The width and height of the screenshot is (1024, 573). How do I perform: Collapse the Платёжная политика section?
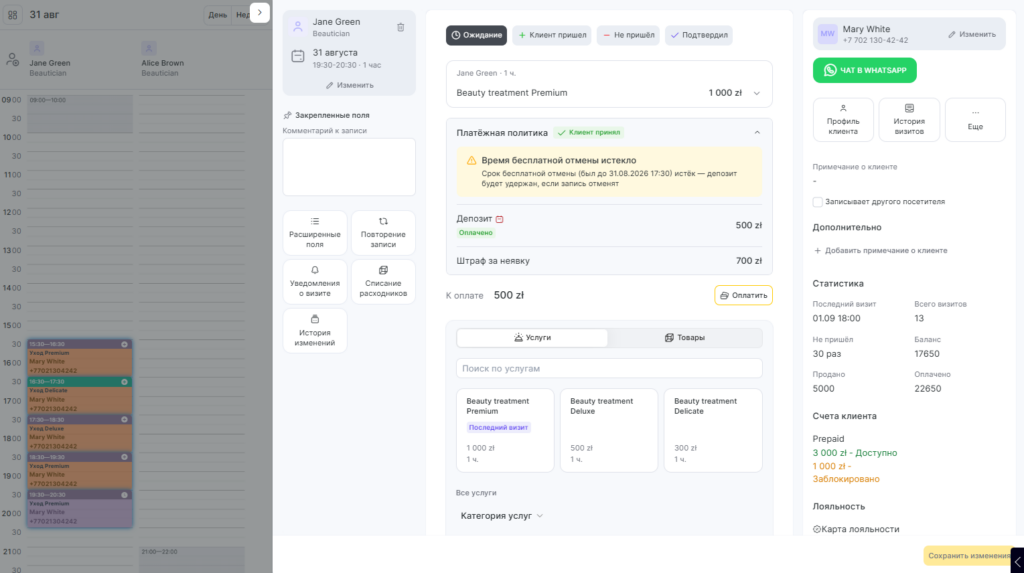(757, 133)
